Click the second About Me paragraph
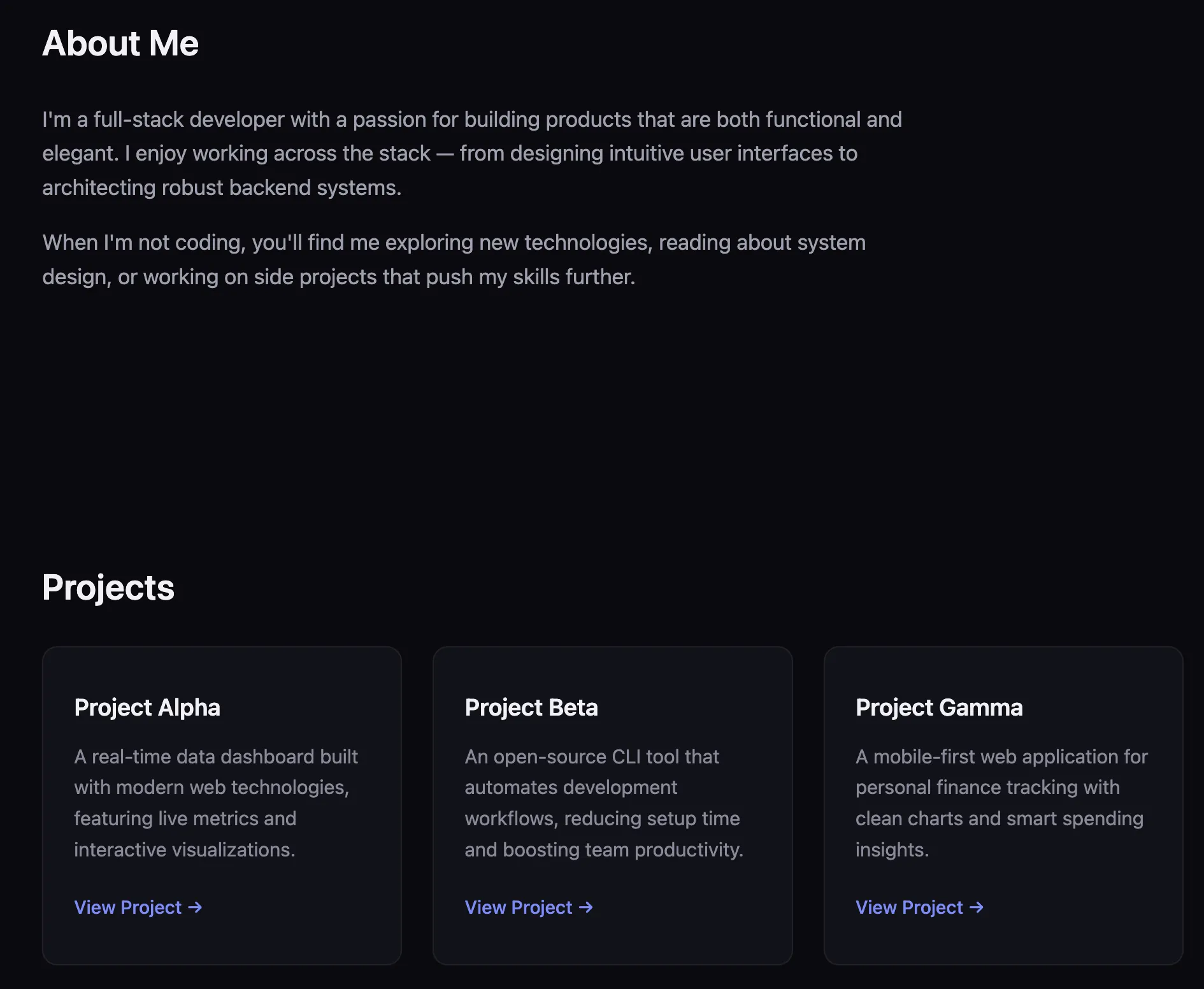The height and width of the screenshot is (989, 1204). (454, 259)
